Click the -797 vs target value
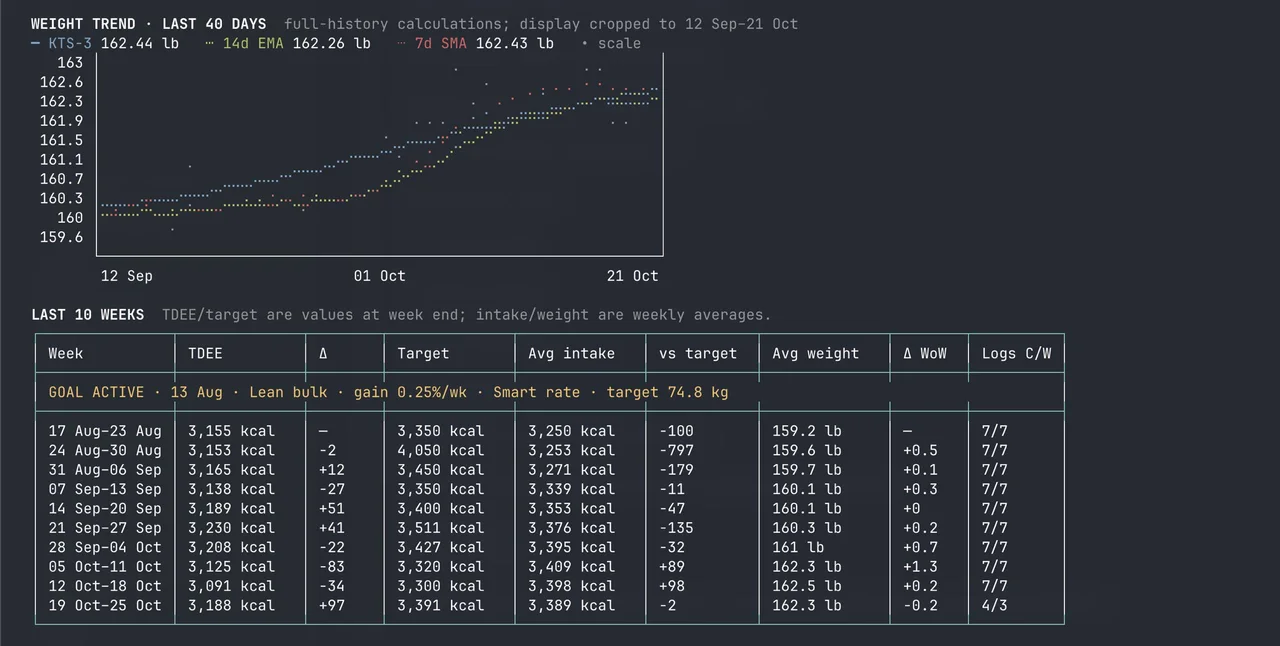Image resolution: width=1280 pixels, height=646 pixels. click(x=677, y=451)
